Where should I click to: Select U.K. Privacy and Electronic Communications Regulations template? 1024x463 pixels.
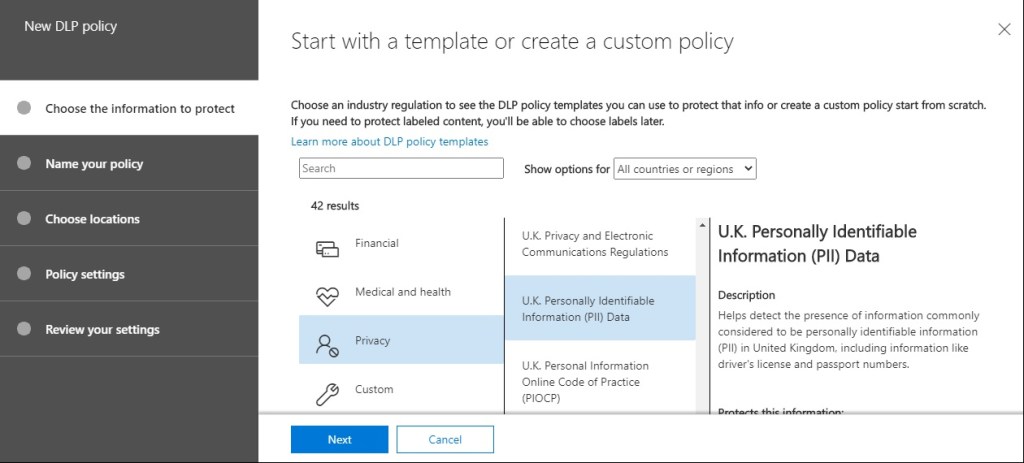[595, 244]
